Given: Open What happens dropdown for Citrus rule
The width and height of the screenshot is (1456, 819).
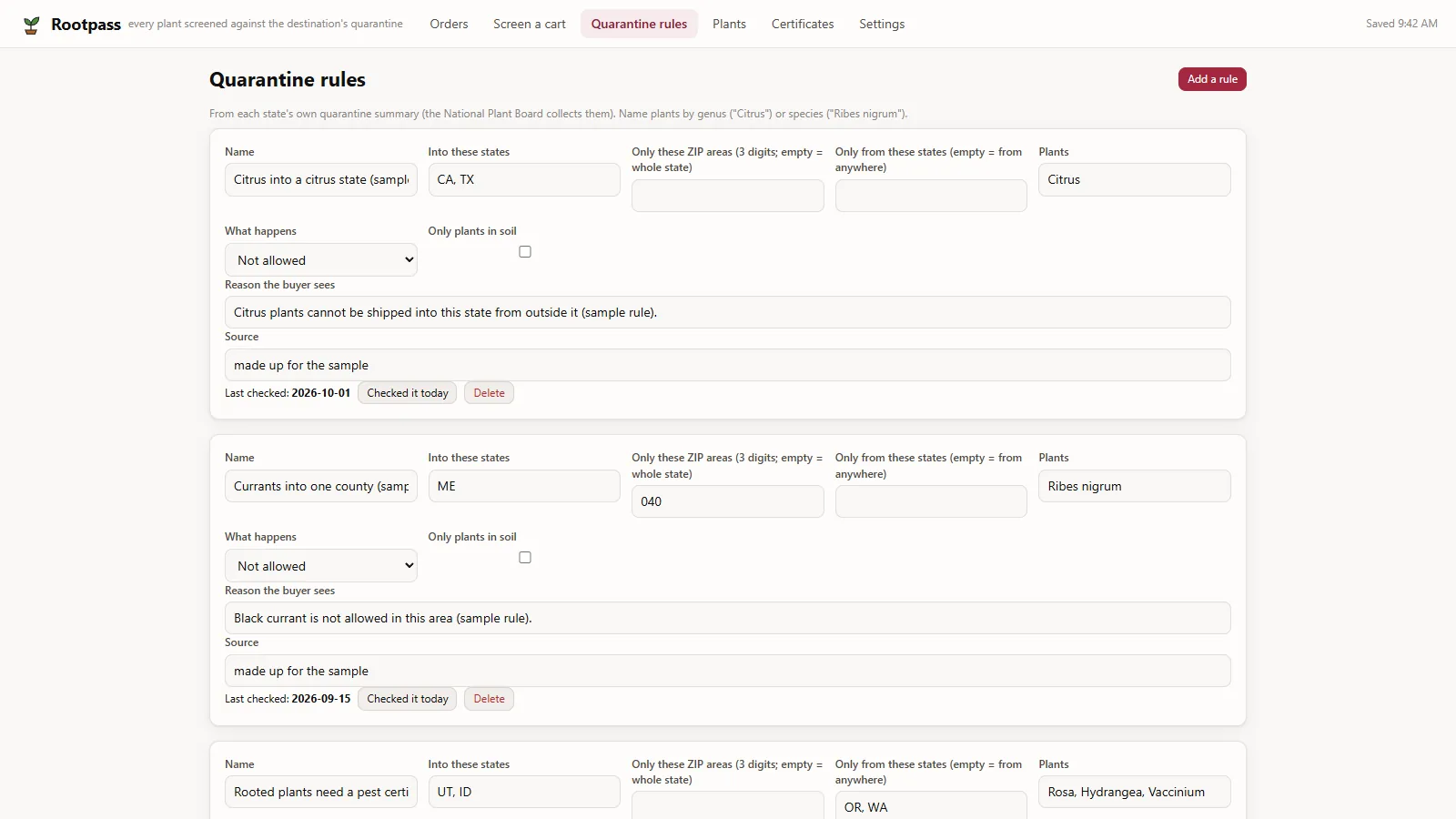Looking at the screenshot, I should tap(321, 260).
